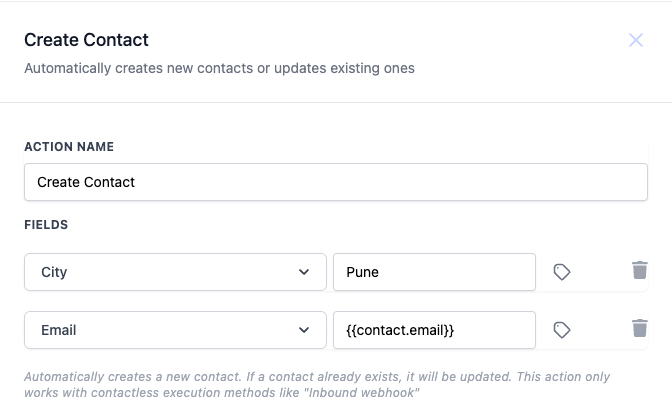Click the subtitle under the Create Contact heading
672x413 pixels.
(219, 69)
